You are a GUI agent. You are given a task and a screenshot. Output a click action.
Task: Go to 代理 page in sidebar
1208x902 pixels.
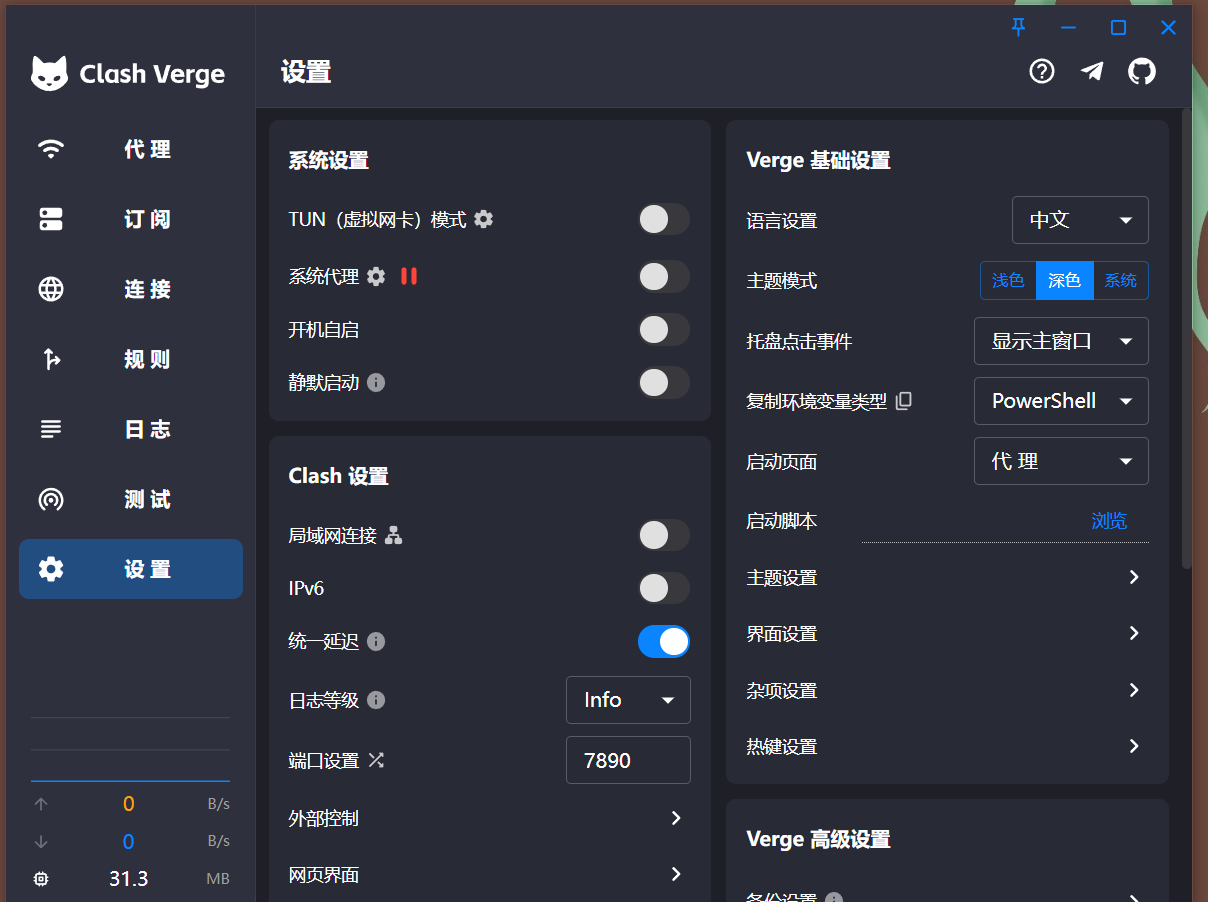click(131, 149)
